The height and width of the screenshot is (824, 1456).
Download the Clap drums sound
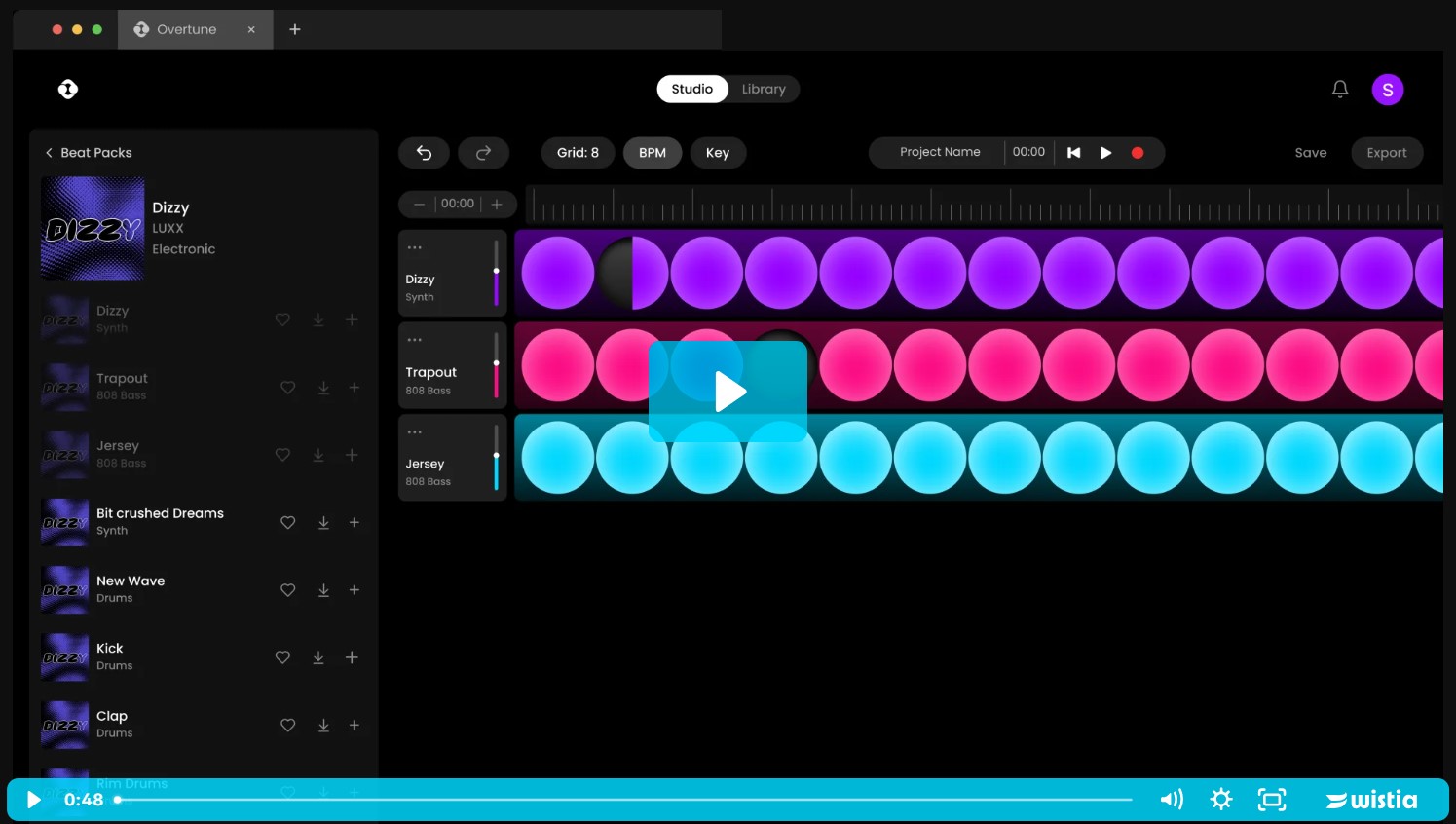click(x=323, y=726)
